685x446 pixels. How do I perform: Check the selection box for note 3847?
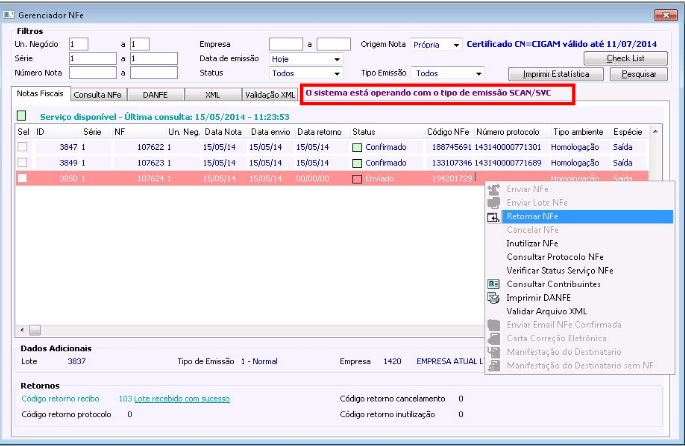22,147
